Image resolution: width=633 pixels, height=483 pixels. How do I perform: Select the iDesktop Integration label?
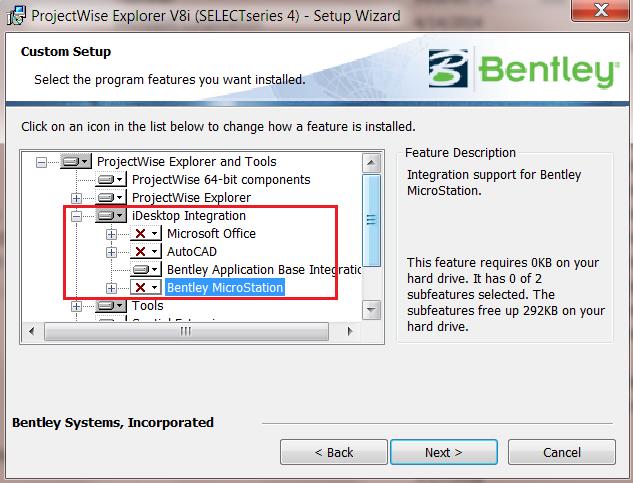(189, 216)
